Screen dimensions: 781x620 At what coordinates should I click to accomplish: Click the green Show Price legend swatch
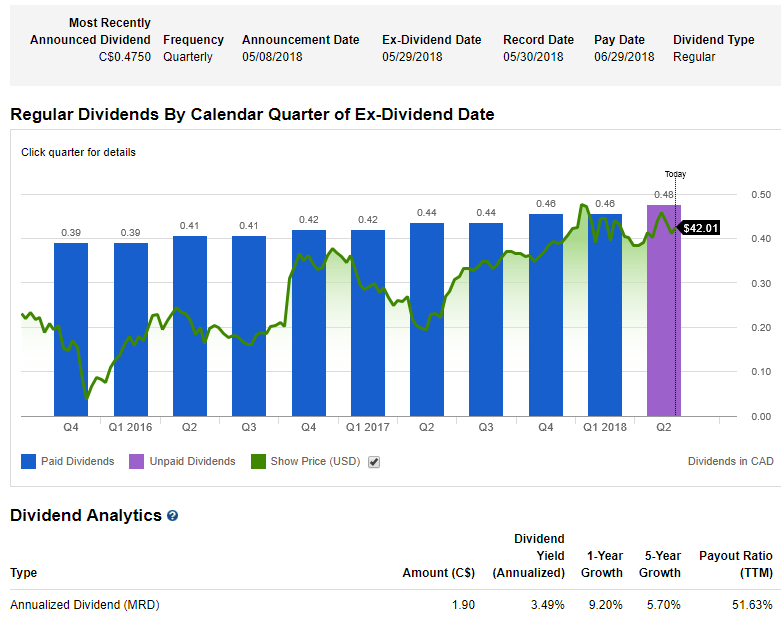pos(258,461)
